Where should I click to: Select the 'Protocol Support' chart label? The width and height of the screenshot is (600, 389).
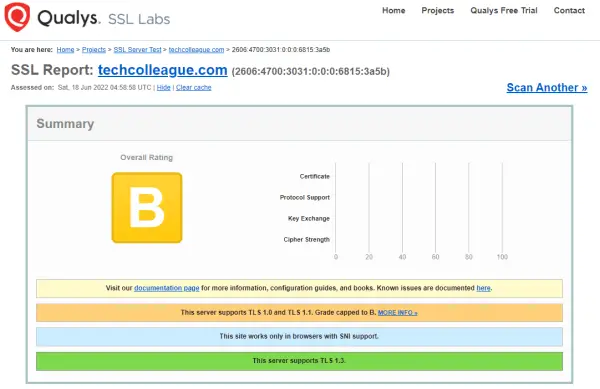click(x=305, y=197)
